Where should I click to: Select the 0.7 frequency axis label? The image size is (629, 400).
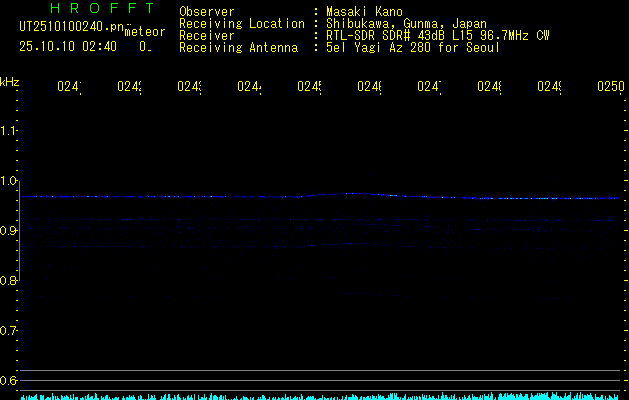tap(9, 331)
